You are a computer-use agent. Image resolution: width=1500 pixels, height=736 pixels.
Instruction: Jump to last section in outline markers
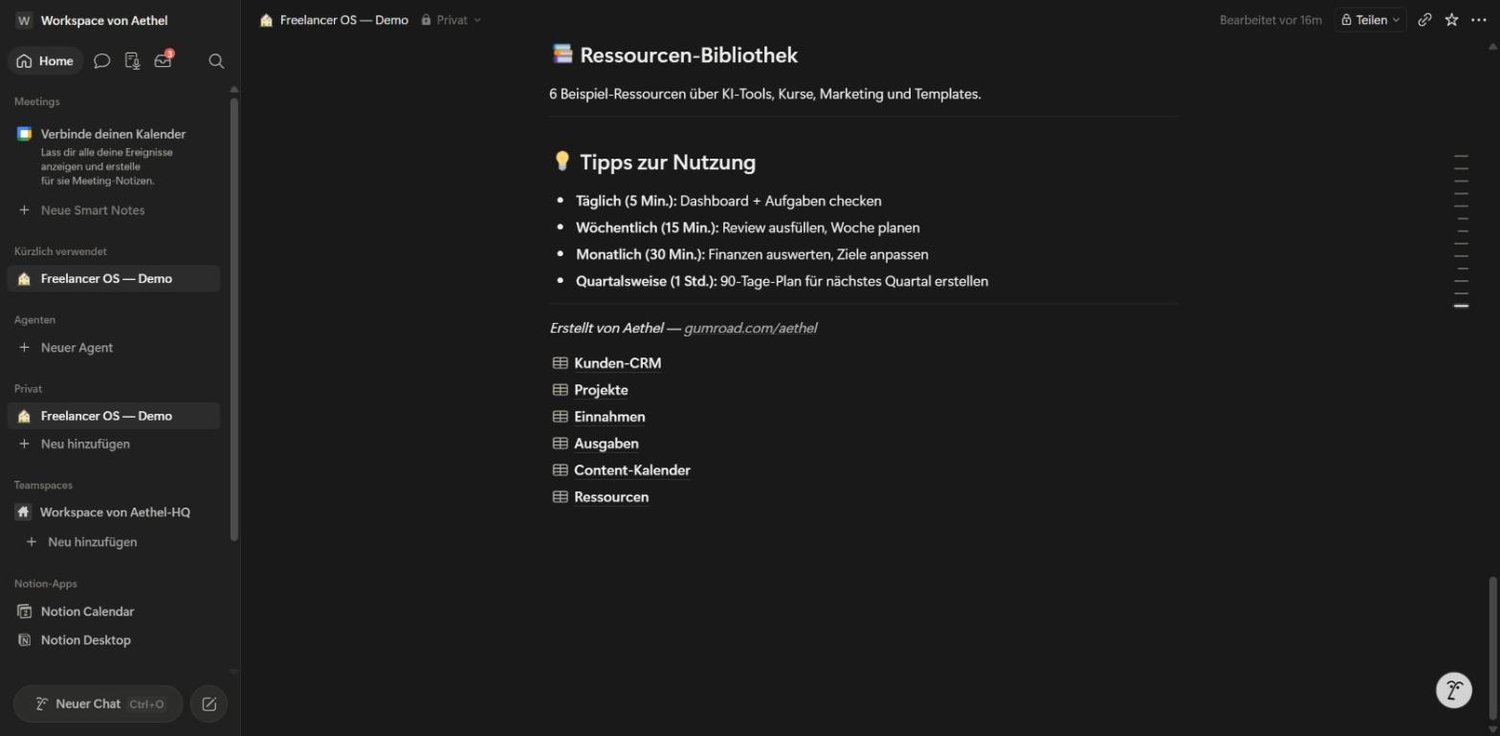tap(1461, 306)
